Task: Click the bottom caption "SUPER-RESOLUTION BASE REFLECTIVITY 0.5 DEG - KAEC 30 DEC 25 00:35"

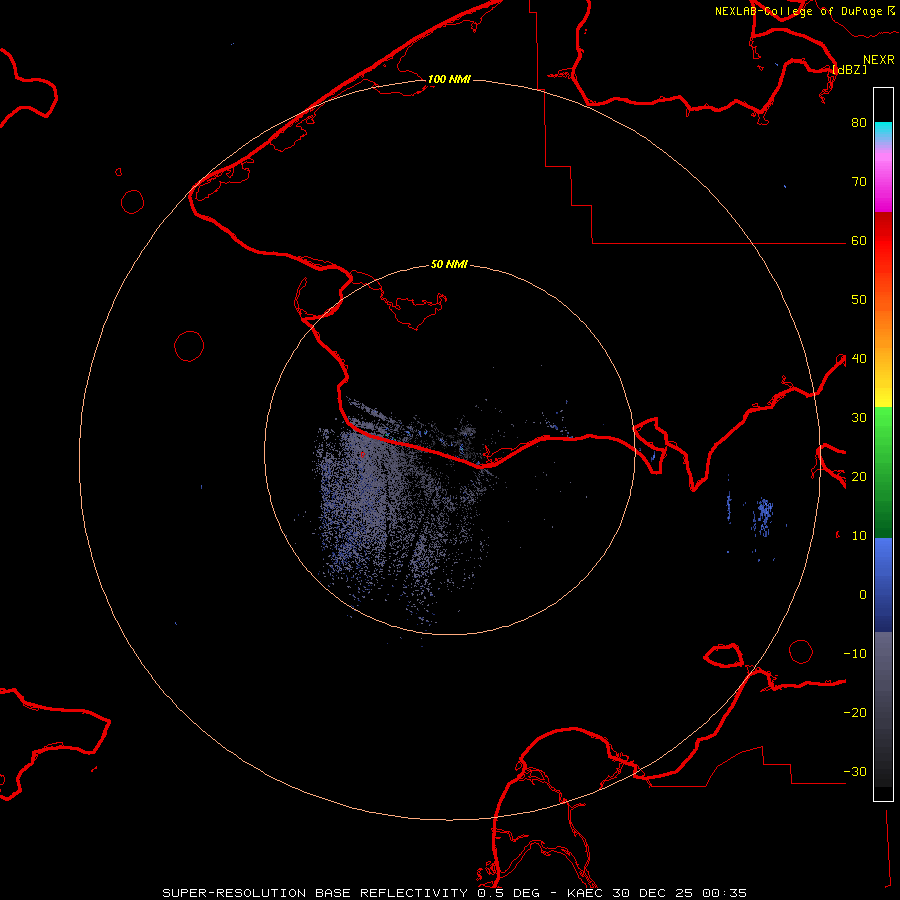Action: pos(455,893)
